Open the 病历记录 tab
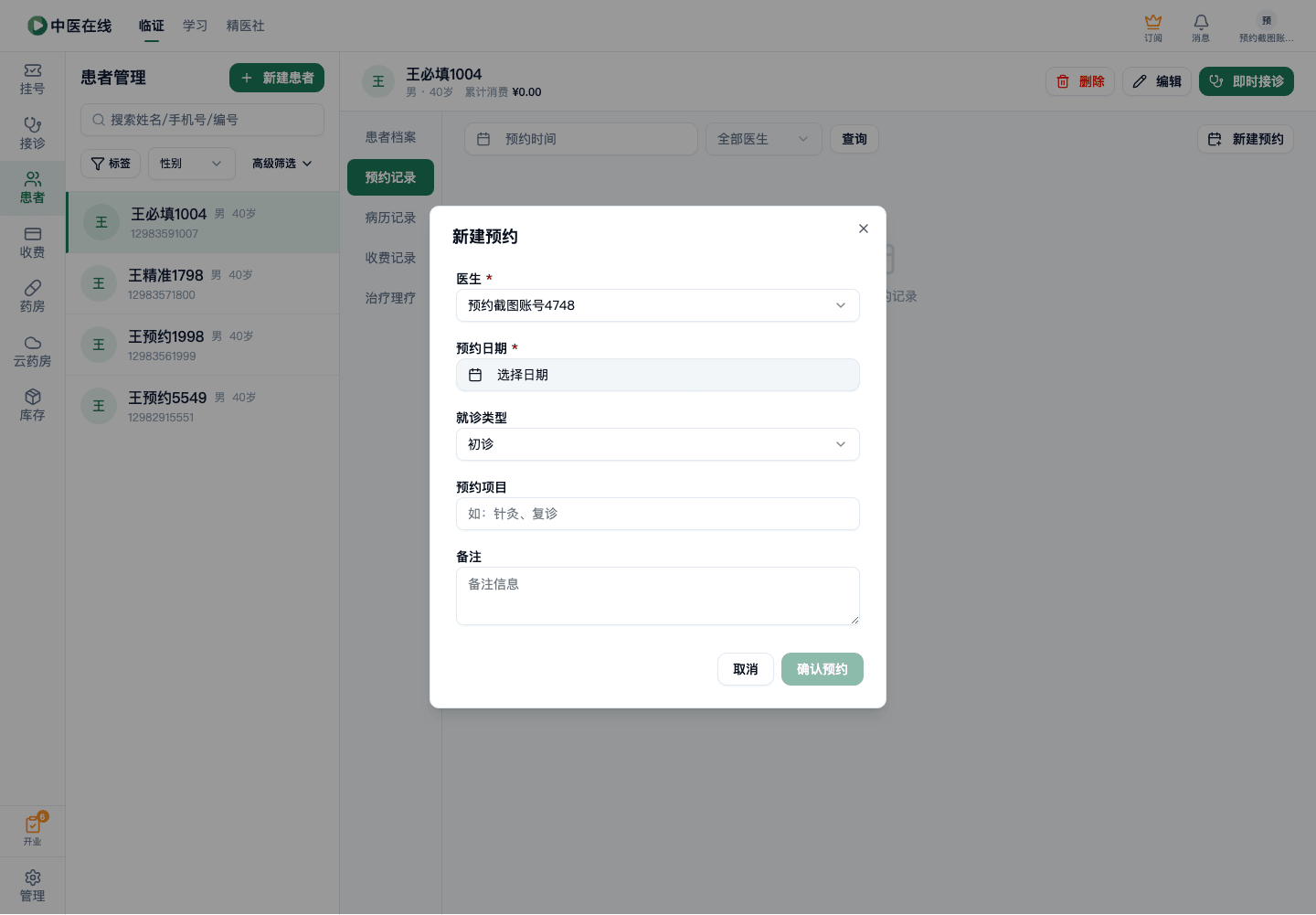 (x=390, y=218)
